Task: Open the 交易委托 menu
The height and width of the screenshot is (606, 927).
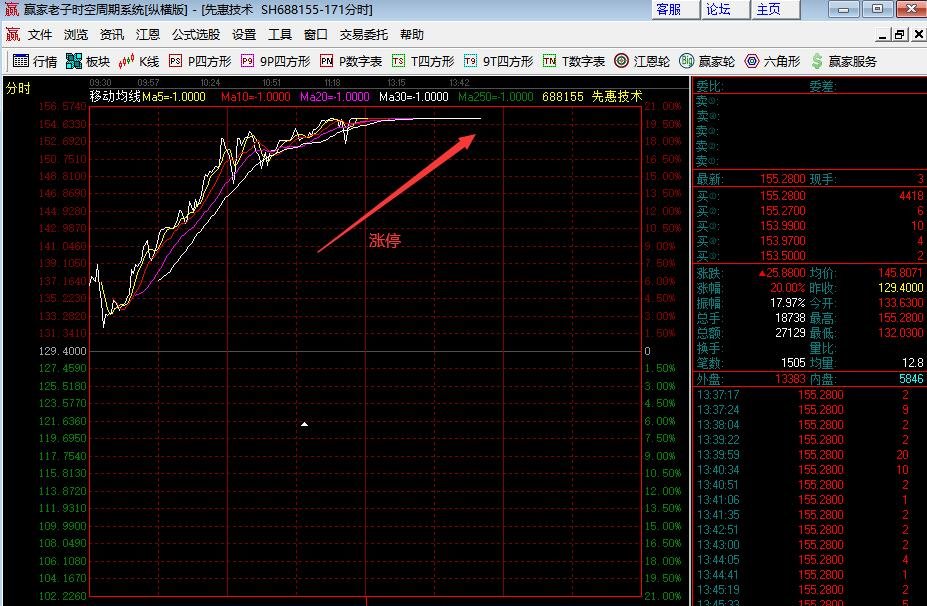Action: [x=364, y=34]
